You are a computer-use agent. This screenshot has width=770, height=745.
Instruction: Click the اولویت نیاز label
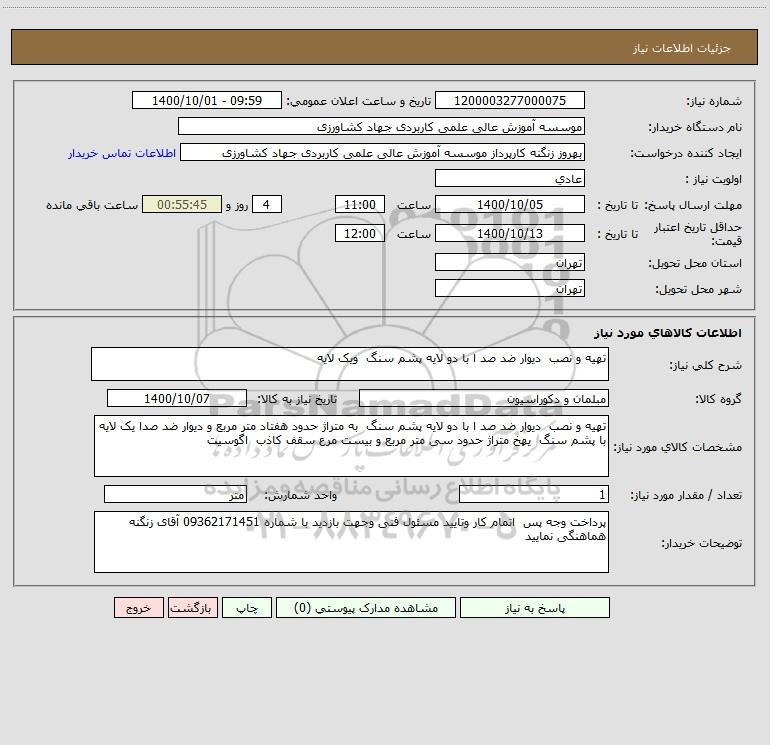[714, 180]
